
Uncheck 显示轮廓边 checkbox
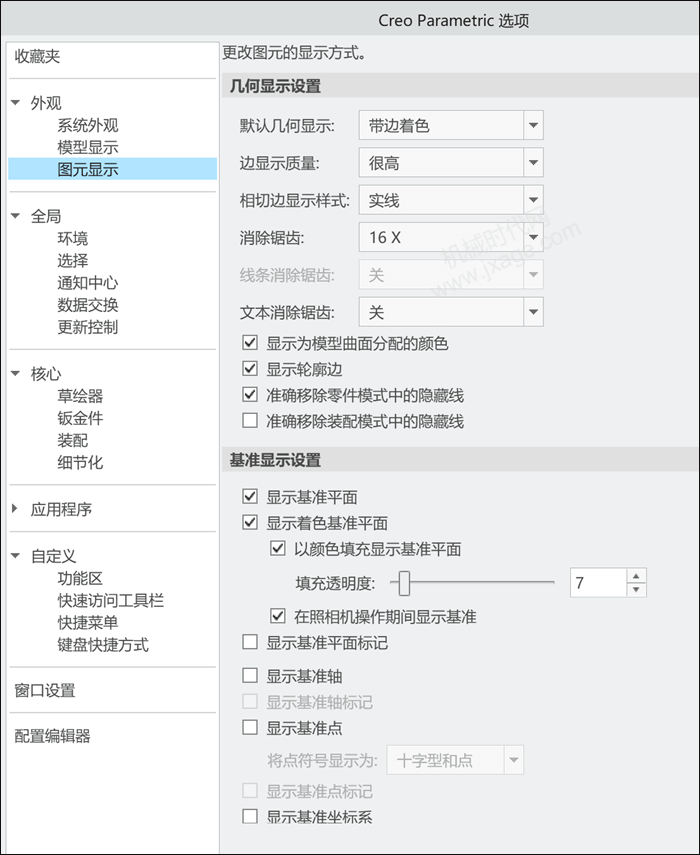[x=250, y=369]
